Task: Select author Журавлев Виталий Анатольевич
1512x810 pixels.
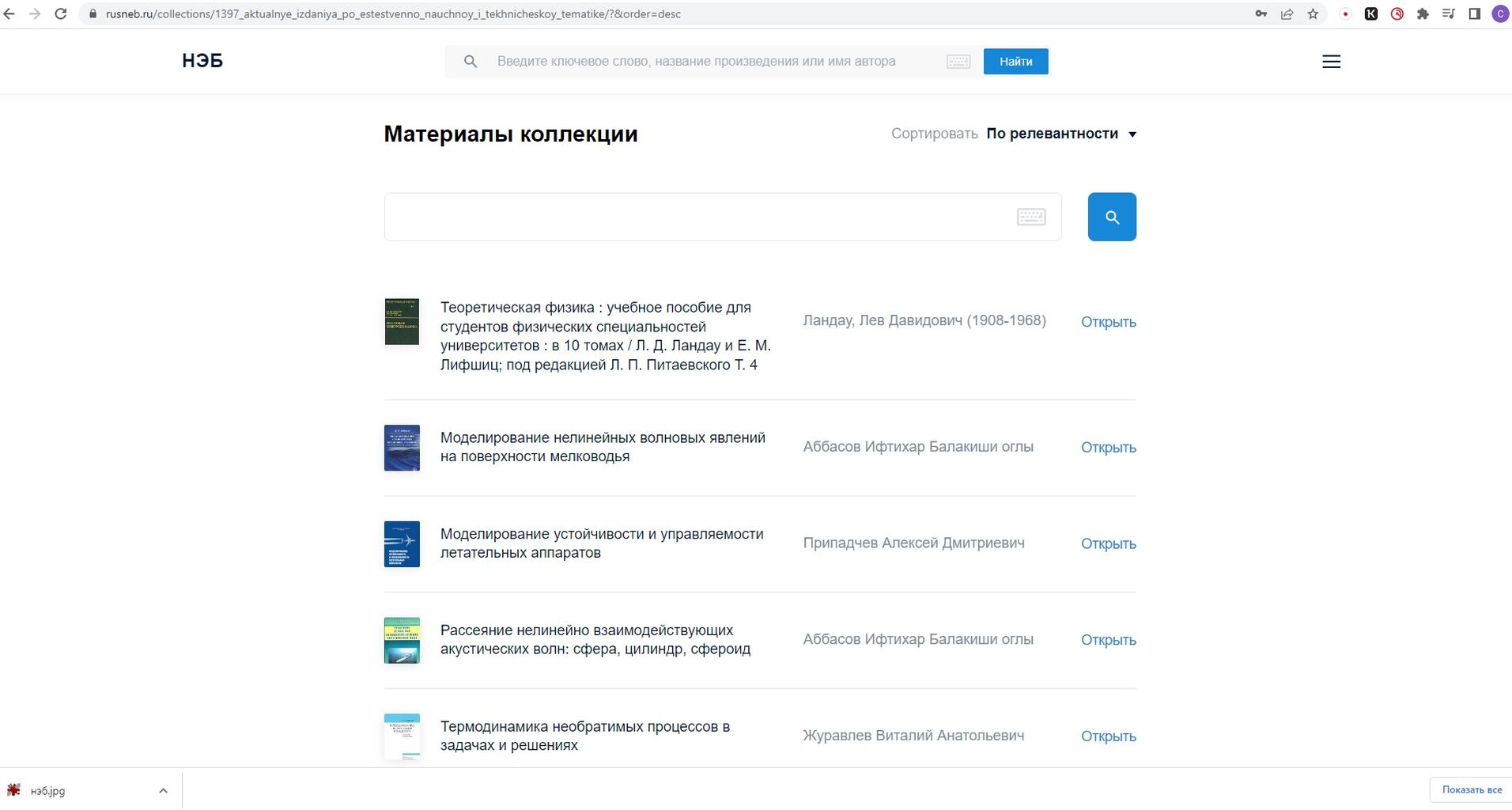Action: pyautogui.click(x=913, y=736)
